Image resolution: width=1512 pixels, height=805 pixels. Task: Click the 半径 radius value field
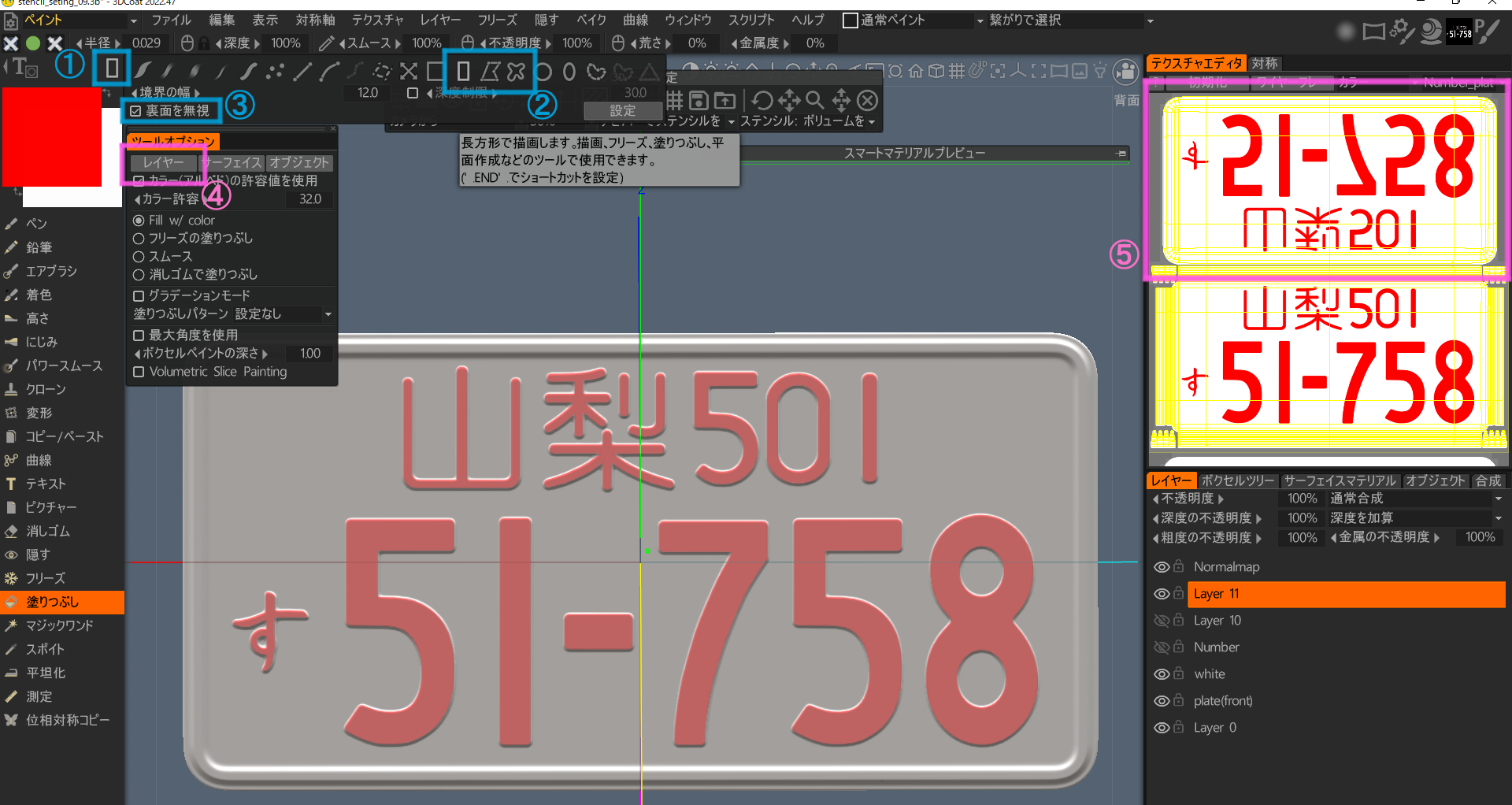tap(146, 43)
